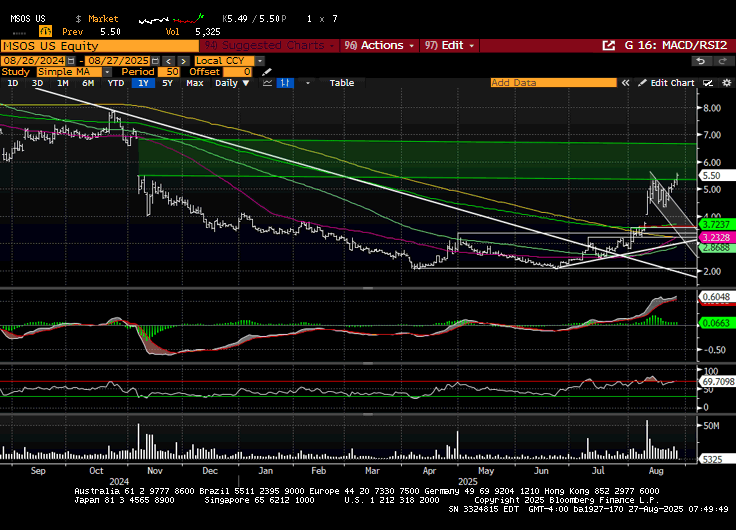The width and height of the screenshot is (736, 530).
Task: Click end date field 08/27/2025
Action: 118,61
